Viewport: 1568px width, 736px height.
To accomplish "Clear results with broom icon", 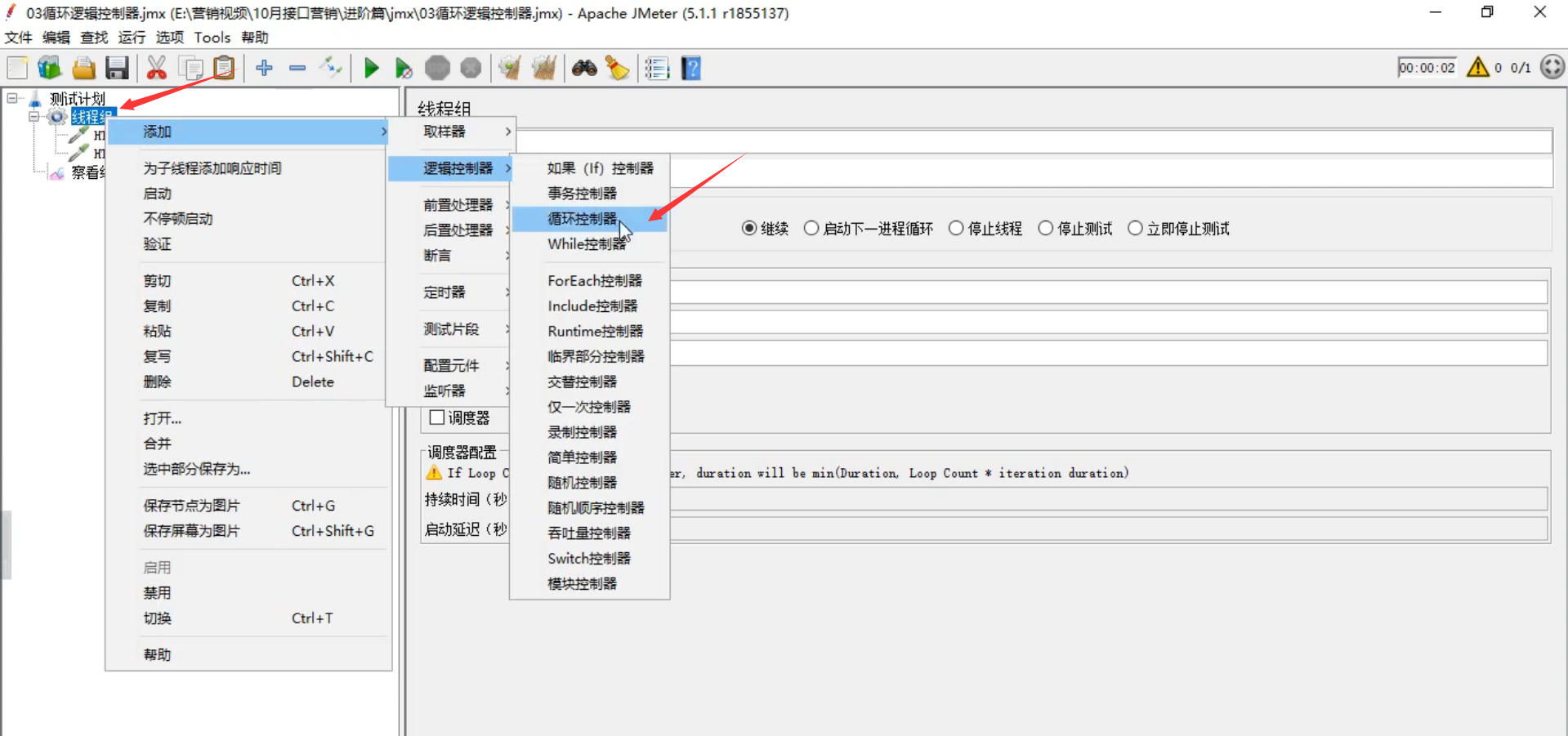I will (510, 68).
